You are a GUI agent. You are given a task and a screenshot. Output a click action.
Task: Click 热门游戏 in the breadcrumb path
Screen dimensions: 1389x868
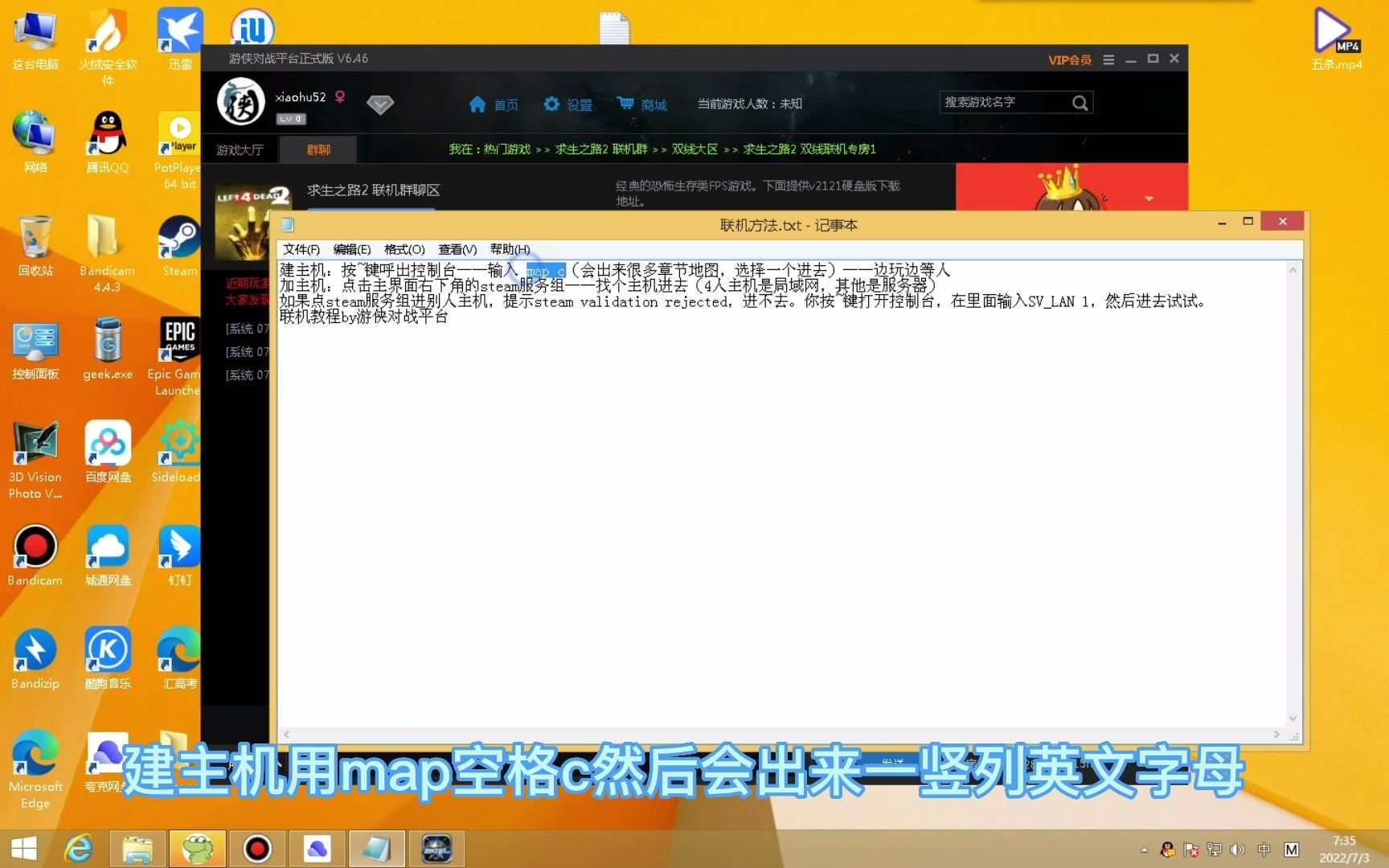506,149
